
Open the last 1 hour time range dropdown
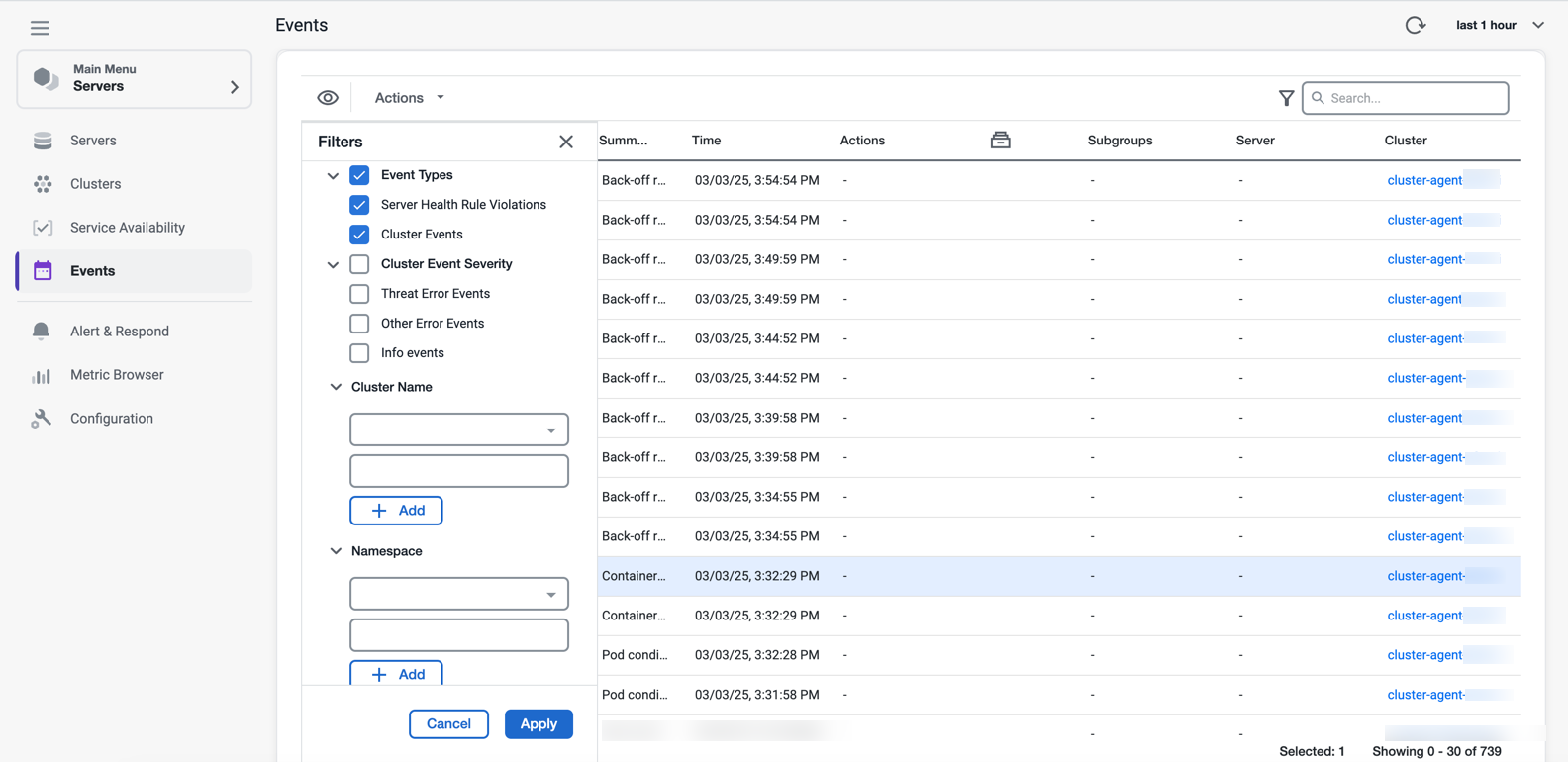coord(1500,25)
